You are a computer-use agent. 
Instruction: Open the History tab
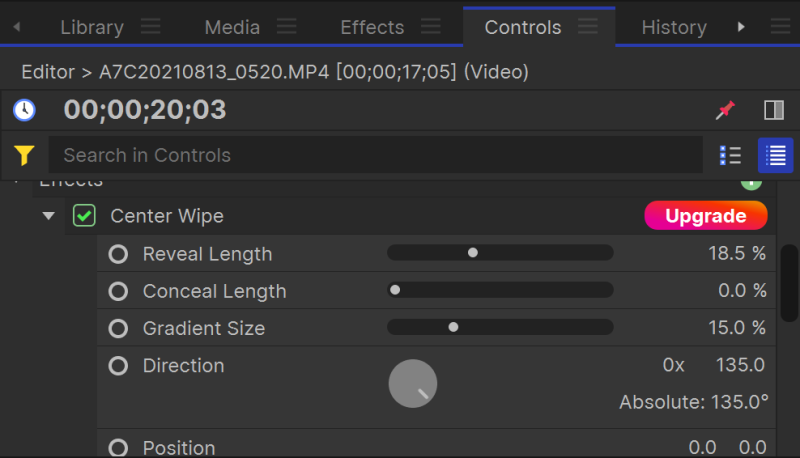(674, 27)
